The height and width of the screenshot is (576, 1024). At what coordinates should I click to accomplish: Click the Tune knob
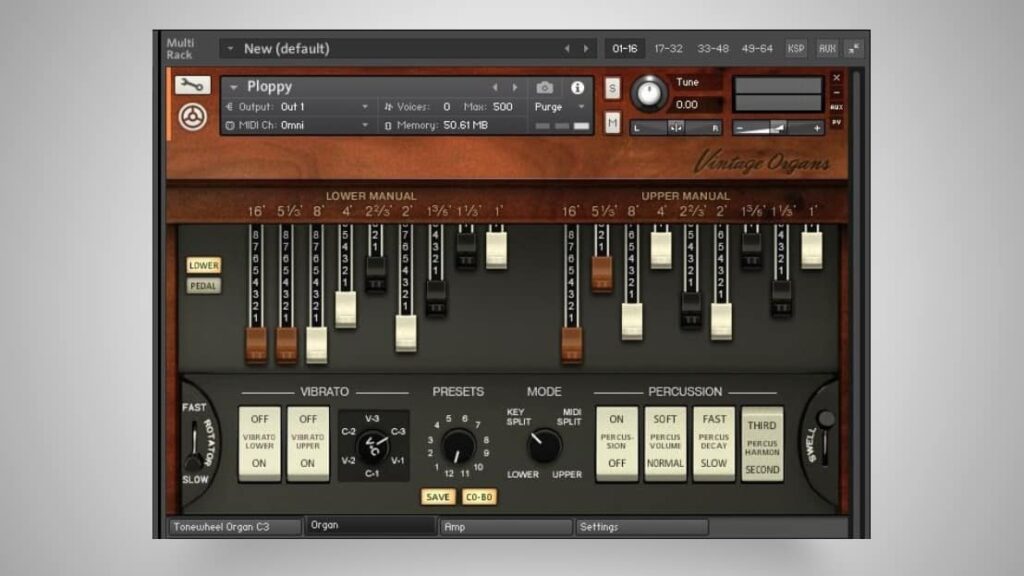(x=648, y=93)
